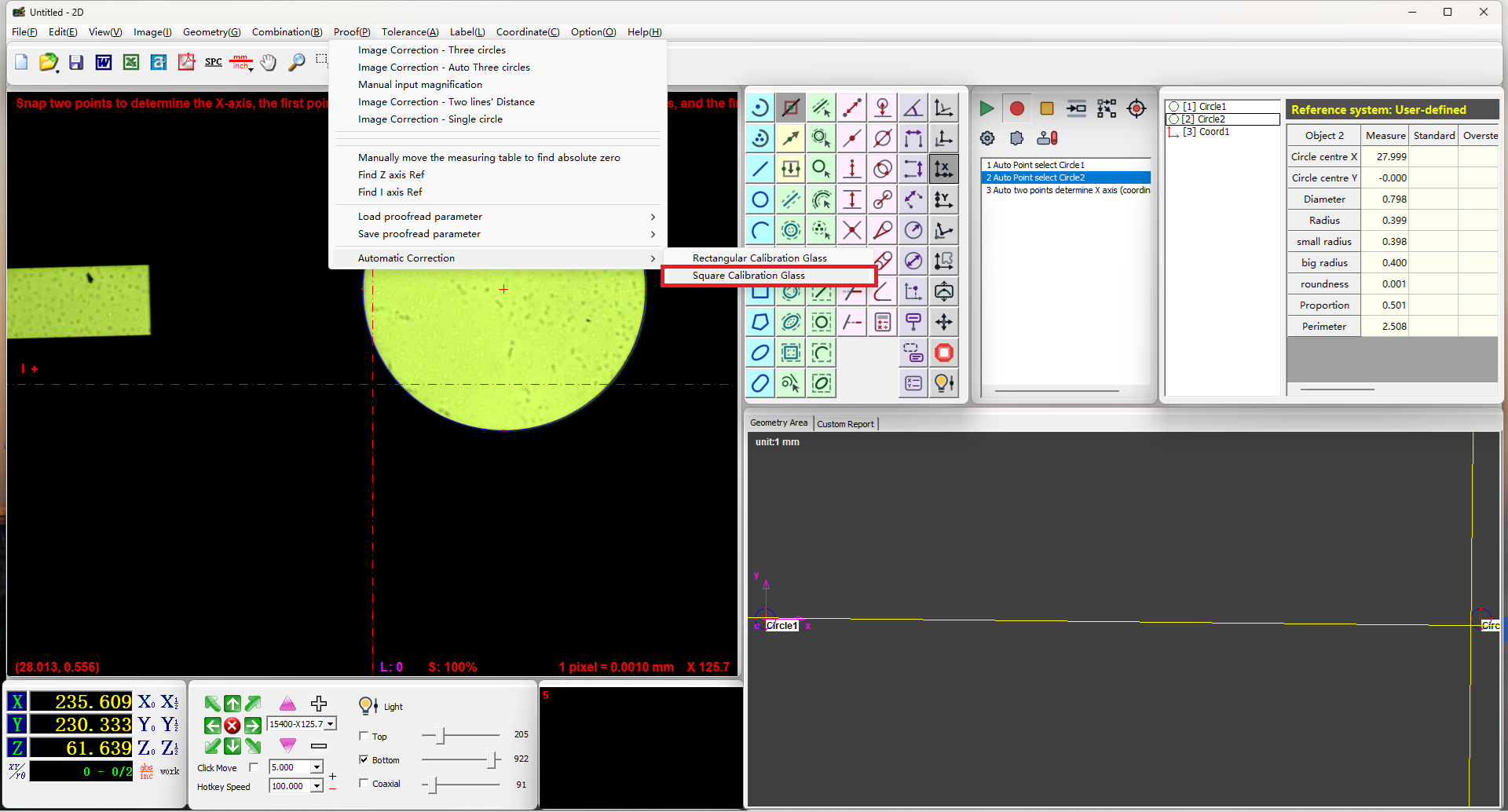The height and width of the screenshot is (812, 1508).
Task: Click the green up arrow move button
Action: 232,703
